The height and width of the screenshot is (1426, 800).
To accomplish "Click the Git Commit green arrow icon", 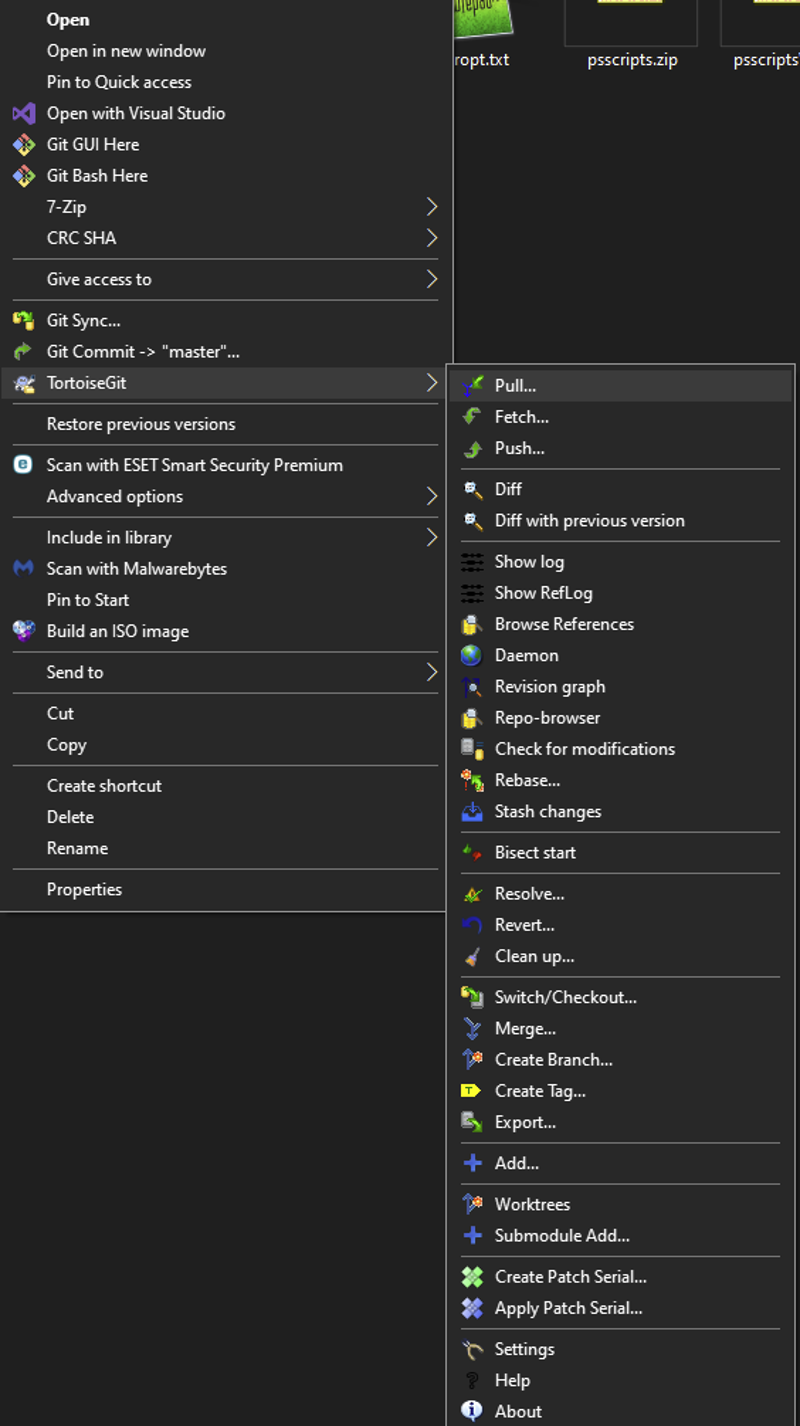I will coord(24,351).
